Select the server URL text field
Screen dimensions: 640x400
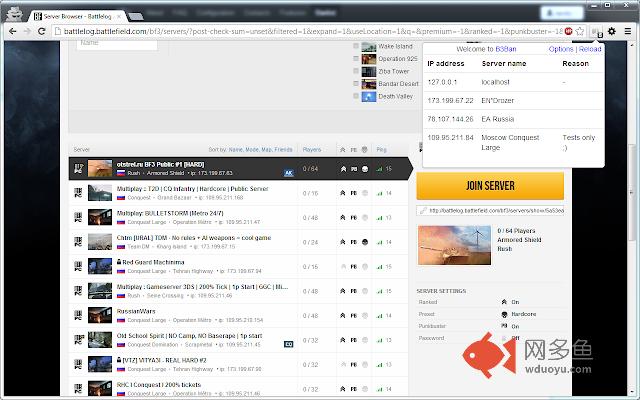click(x=490, y=211)
